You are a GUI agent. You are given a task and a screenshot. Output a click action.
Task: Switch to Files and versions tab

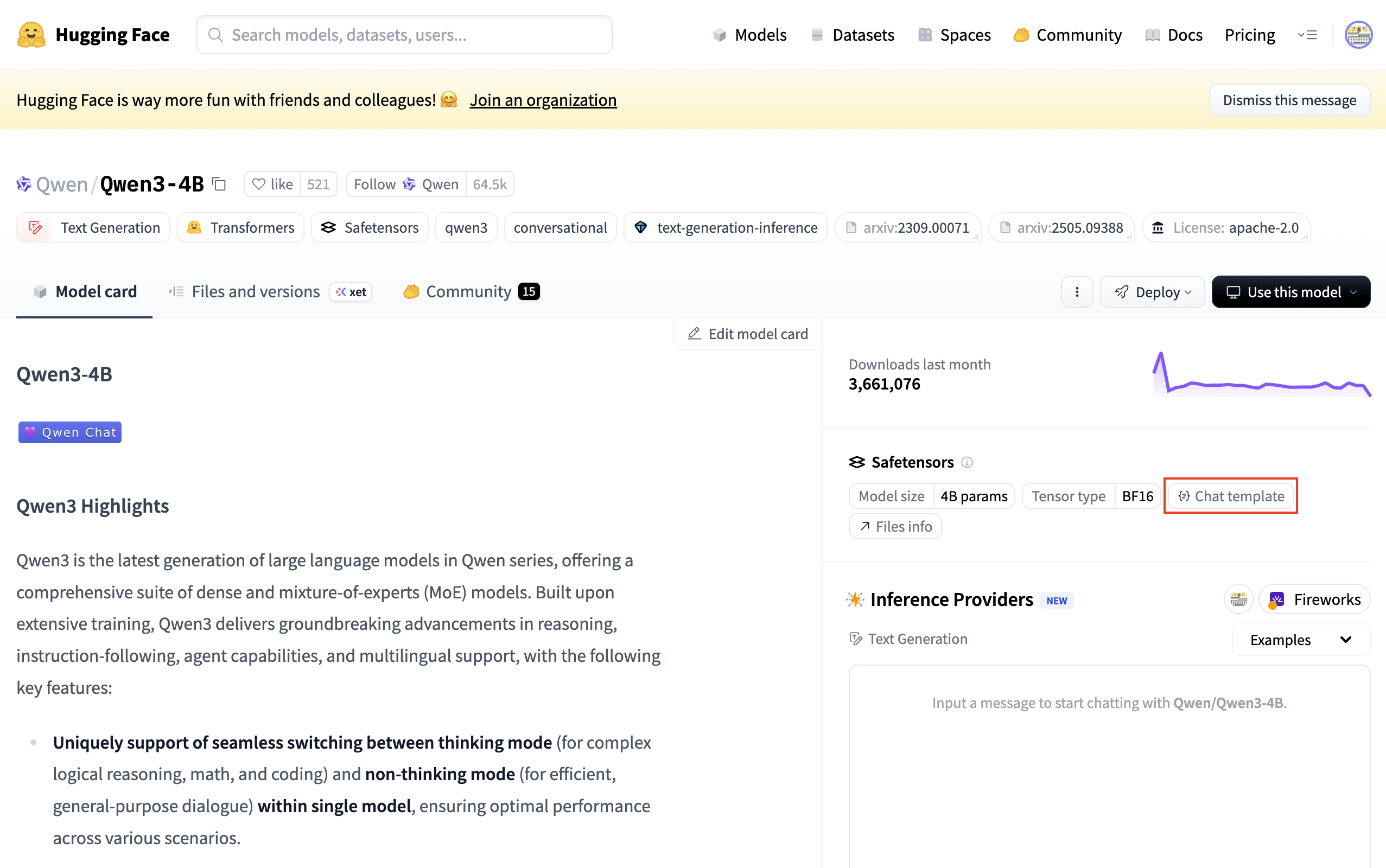tap(256, 292)
